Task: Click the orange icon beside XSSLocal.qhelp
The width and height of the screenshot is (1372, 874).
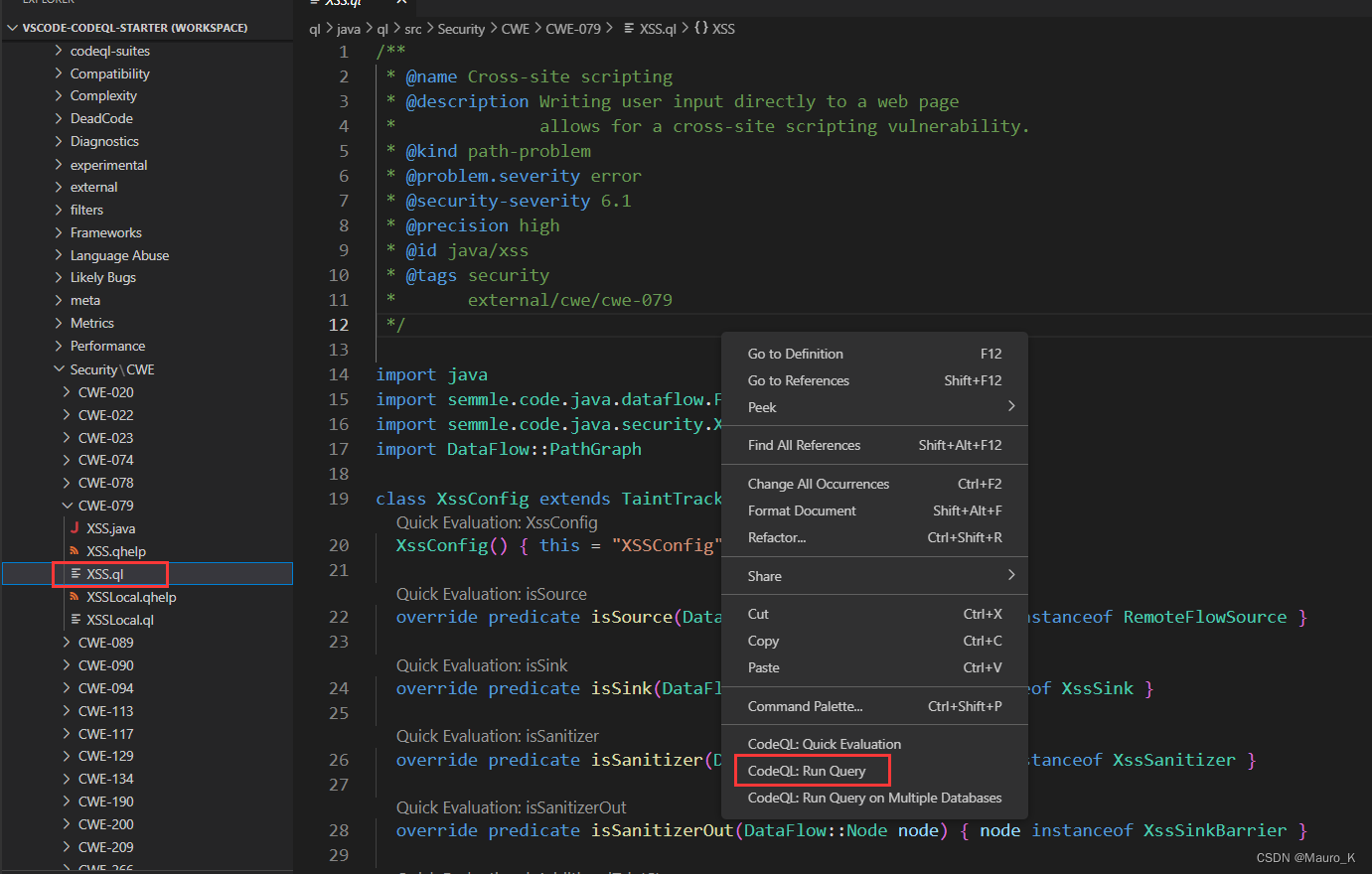Action: pyautogui.click(x=75, y=597)
